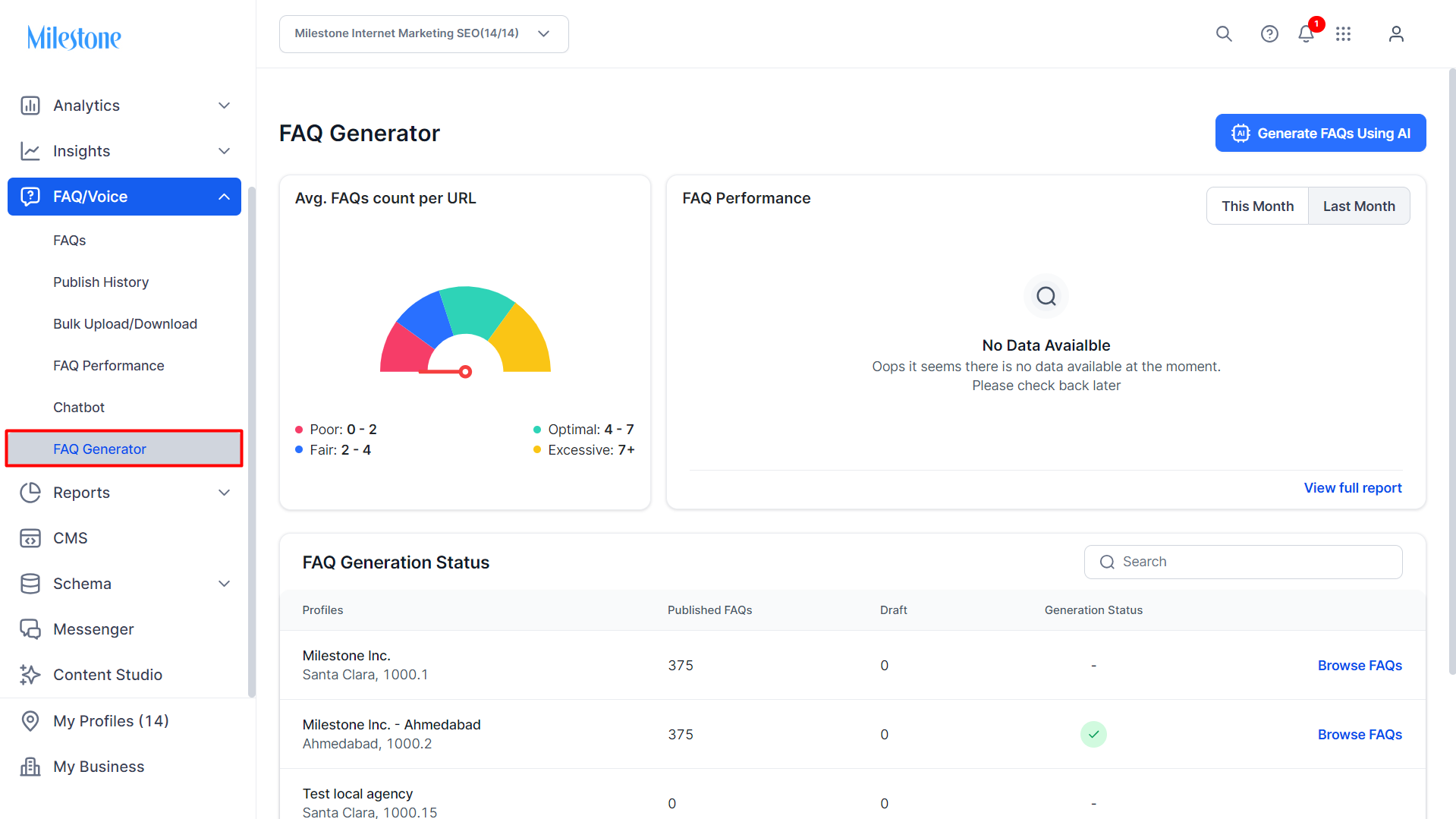Click the CMS sidebar icon
1456x819 pixels.
click(x=30, y=538)
